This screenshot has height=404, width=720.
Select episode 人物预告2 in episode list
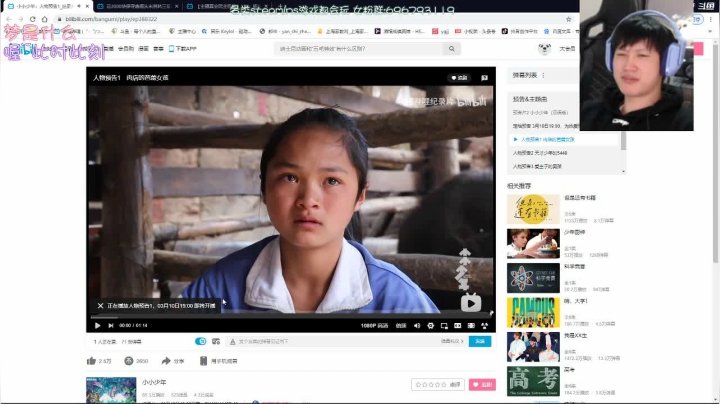click(x=540, y=153)
